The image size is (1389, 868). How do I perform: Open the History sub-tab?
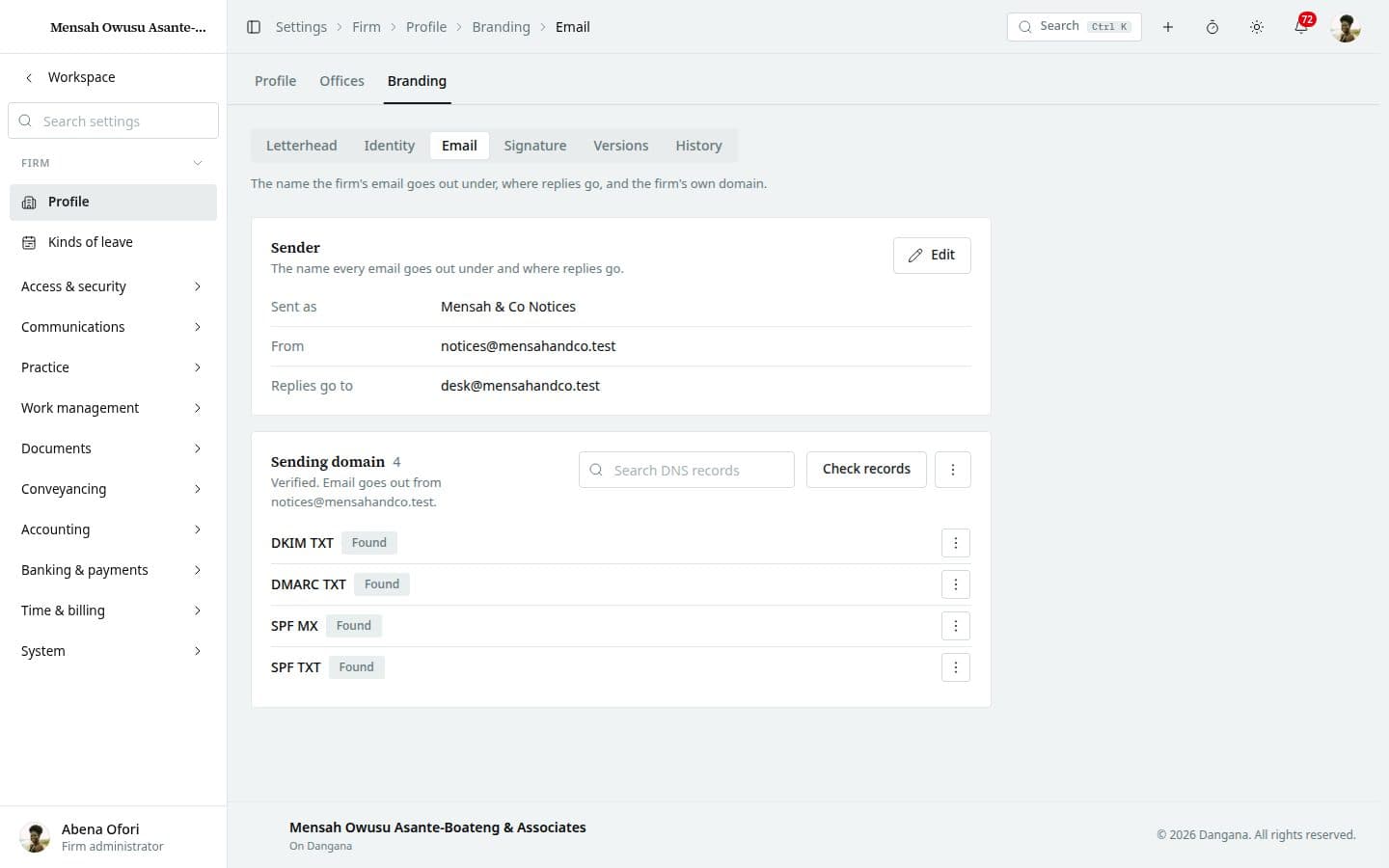point(698,146)
